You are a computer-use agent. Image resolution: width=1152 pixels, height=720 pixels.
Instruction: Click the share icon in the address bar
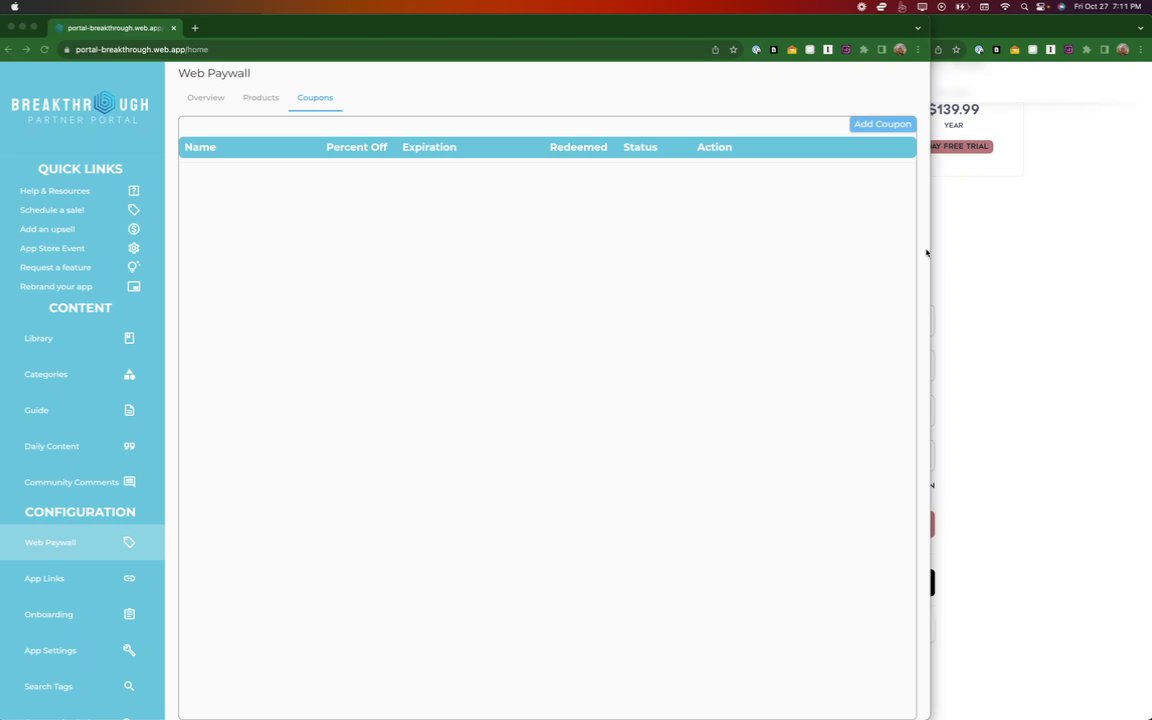coord(715,50)
